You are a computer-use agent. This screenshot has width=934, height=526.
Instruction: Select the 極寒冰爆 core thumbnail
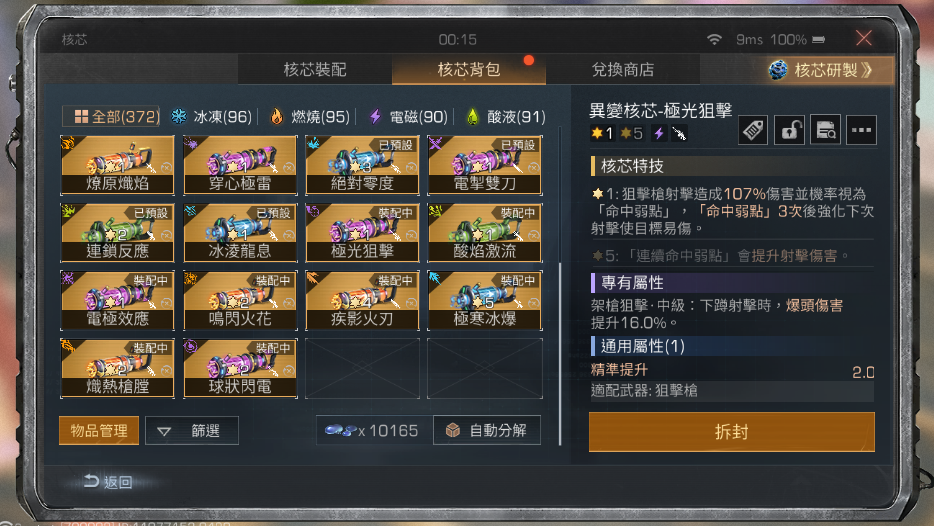485,300
